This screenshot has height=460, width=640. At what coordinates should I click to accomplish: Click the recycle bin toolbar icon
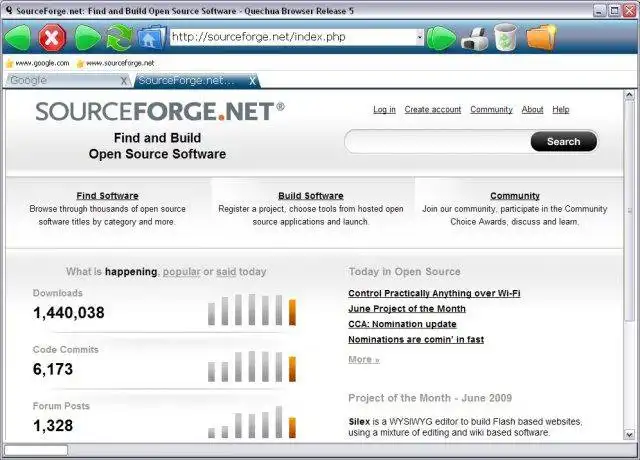[x=506, y=37]
